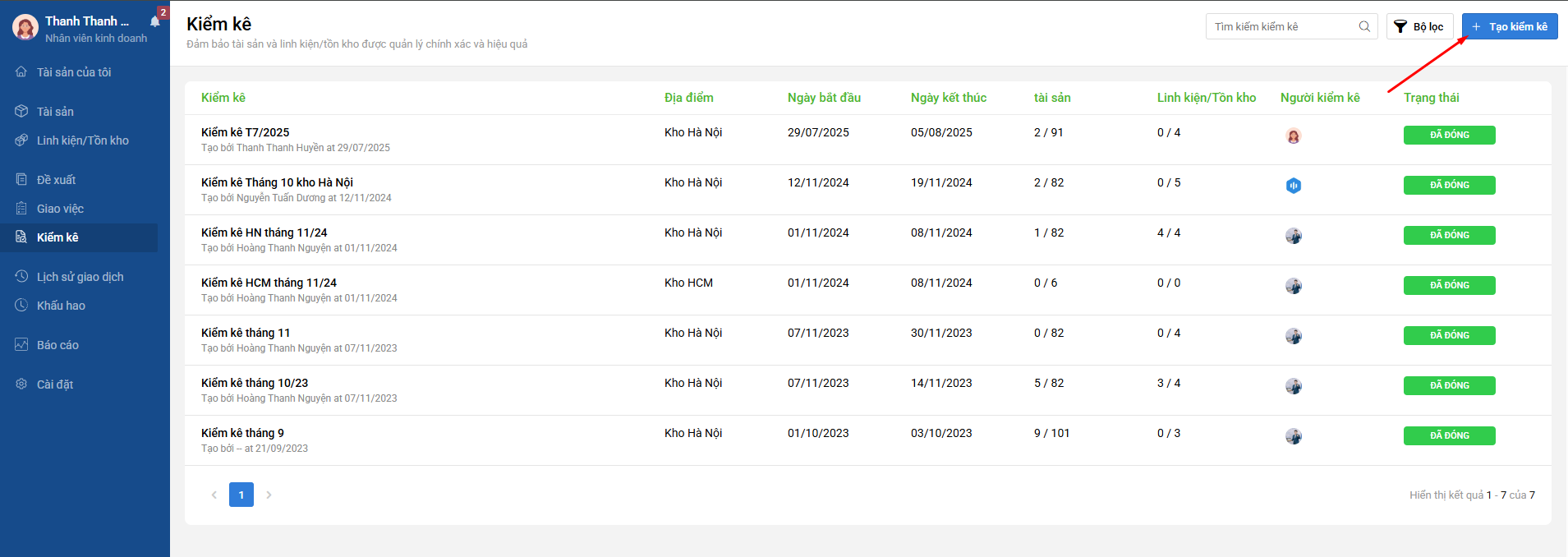Open Linh kiện/Tồn kho menu item
1568x557 pixels.
tap(79, 140)
